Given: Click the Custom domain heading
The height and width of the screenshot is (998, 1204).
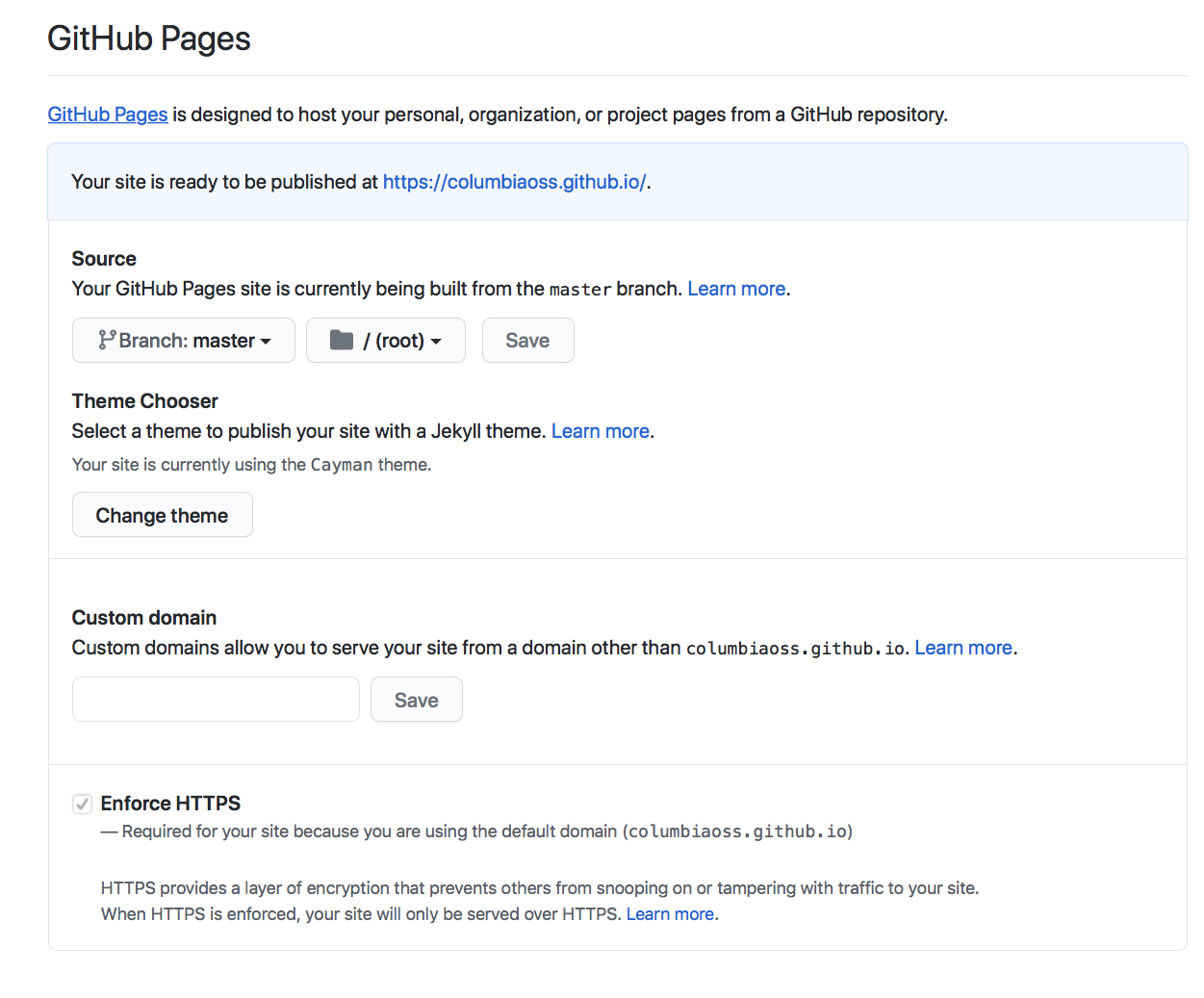Looking at the screenshot, I should click(144, 618).
